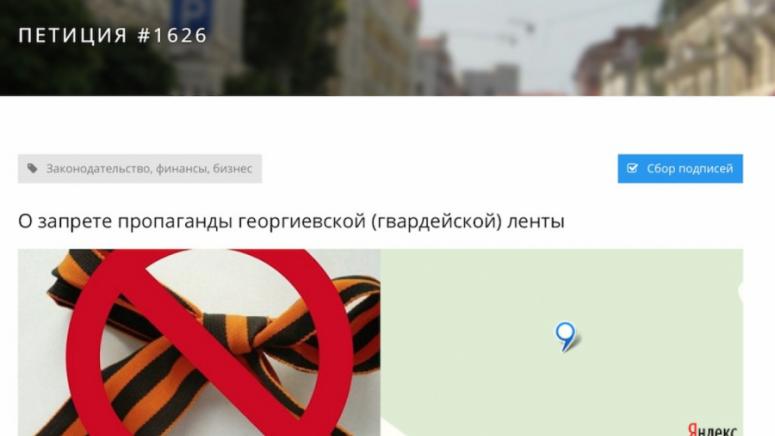Click the blue parking sign in banner
Viewport: 775px width, 436px height.
point(191,17)
